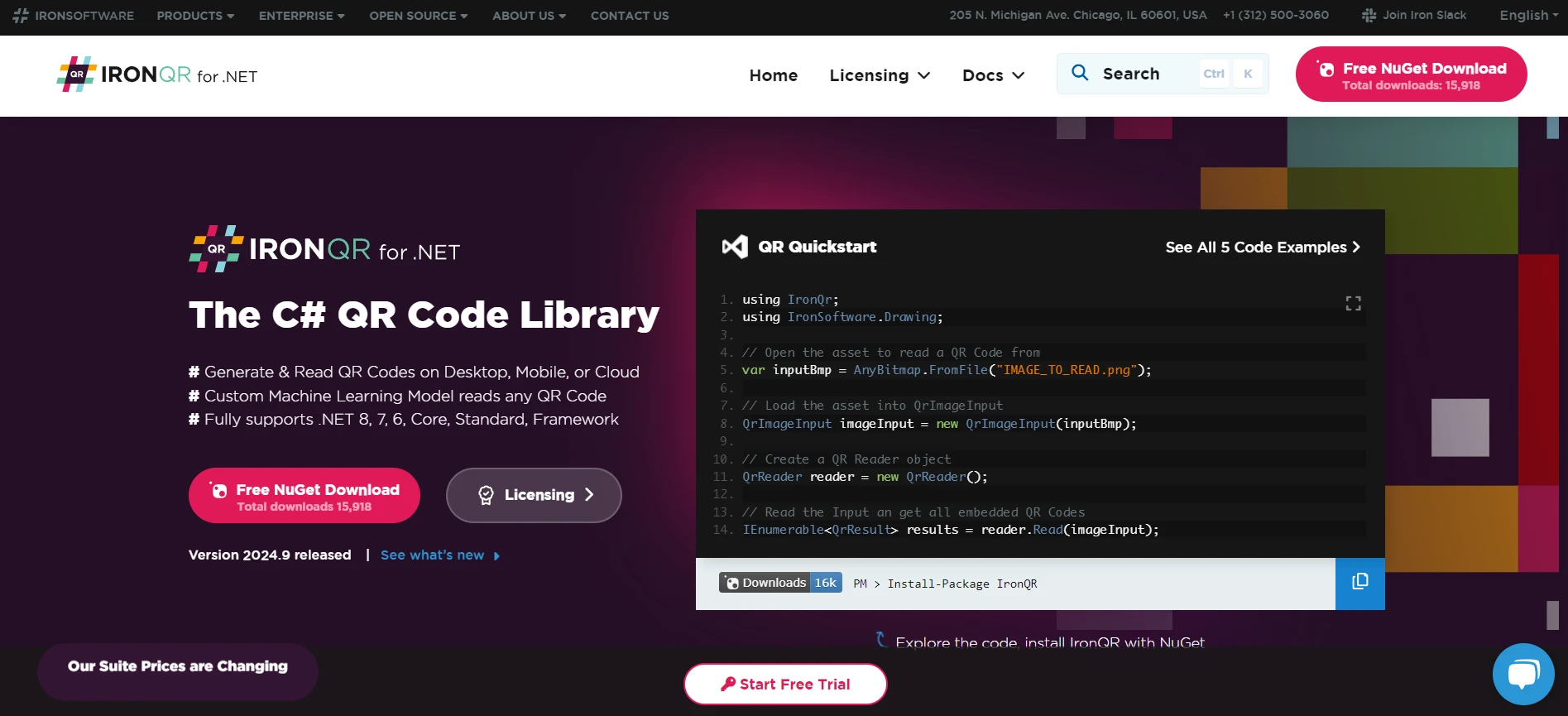Click Start Free Trial button

click(x=785, y=684)
